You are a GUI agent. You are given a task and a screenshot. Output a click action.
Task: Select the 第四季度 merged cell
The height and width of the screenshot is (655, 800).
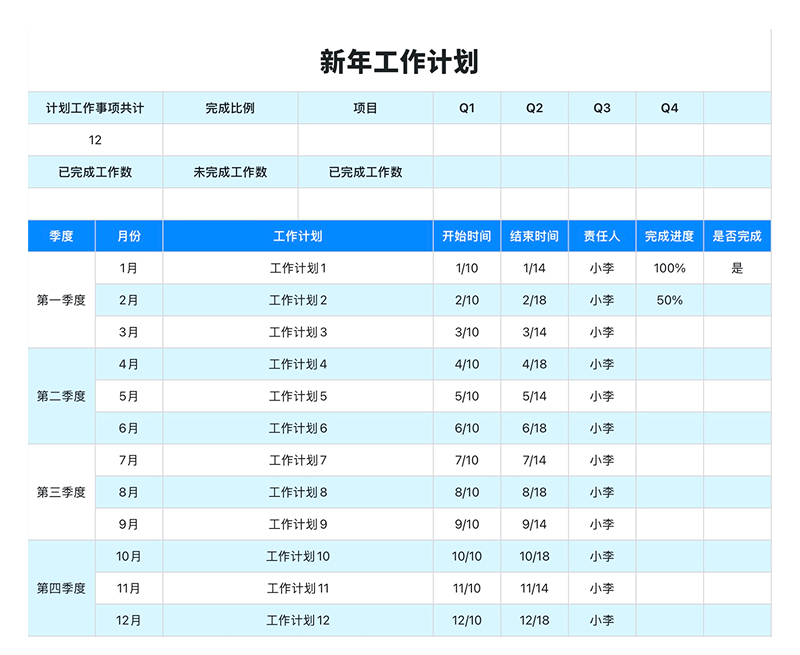pyautogui.click(x=61, y=588)
